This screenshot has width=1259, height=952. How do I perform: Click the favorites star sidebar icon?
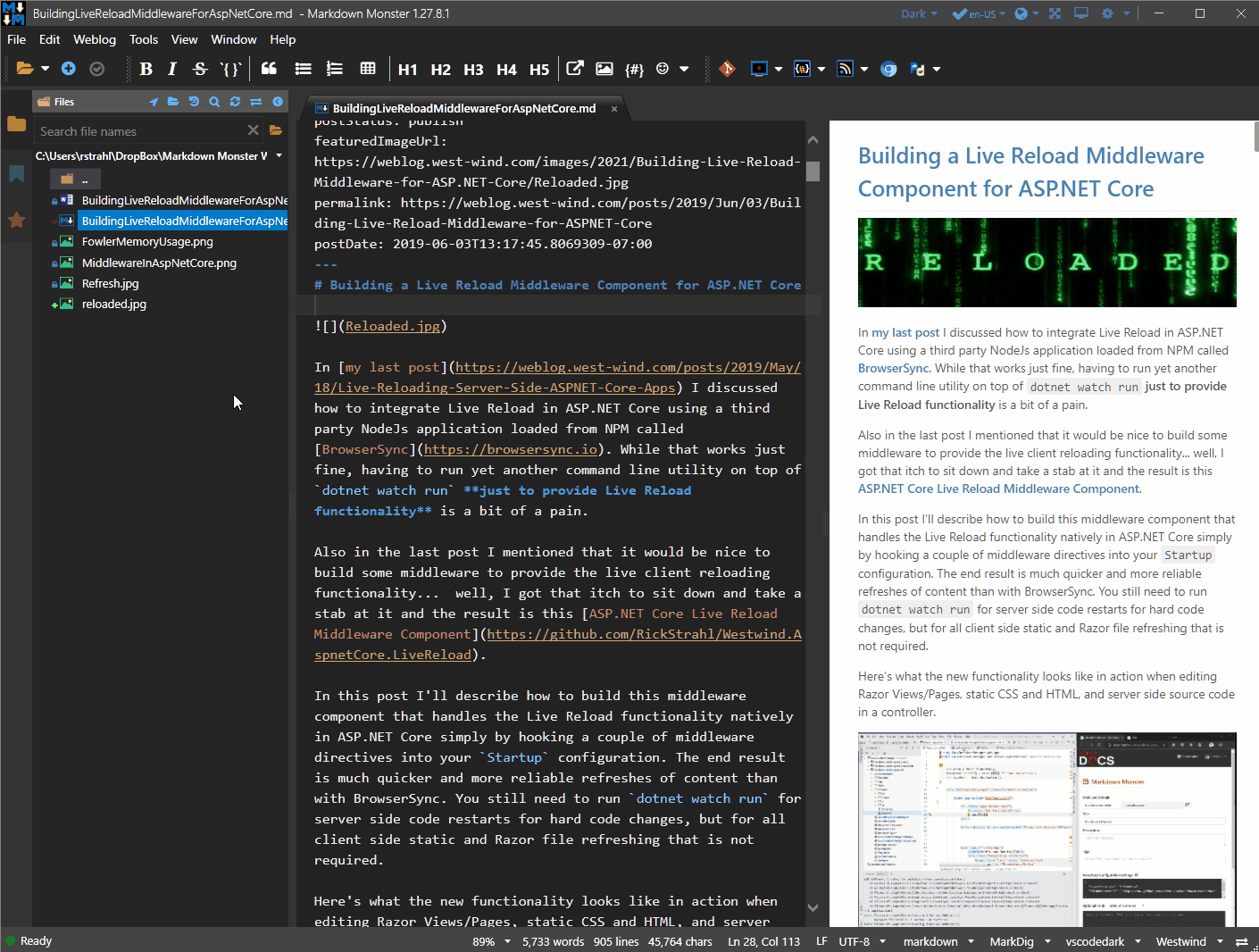point(16,220)
